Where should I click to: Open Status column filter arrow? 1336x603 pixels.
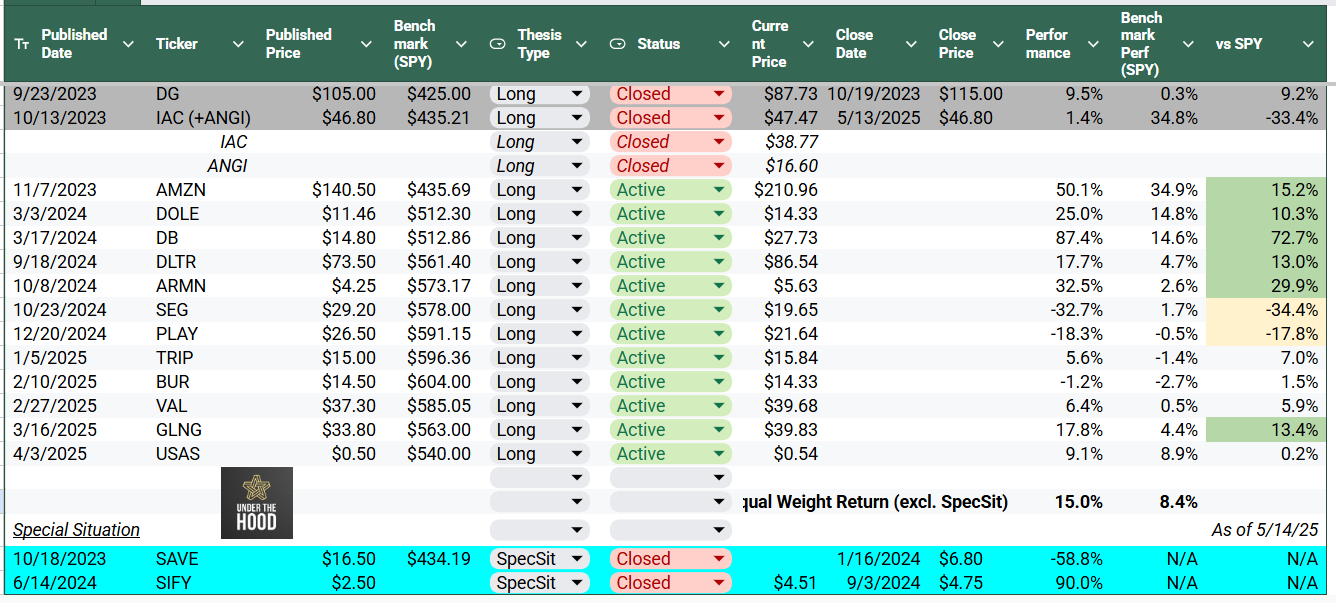click(724, 44)
